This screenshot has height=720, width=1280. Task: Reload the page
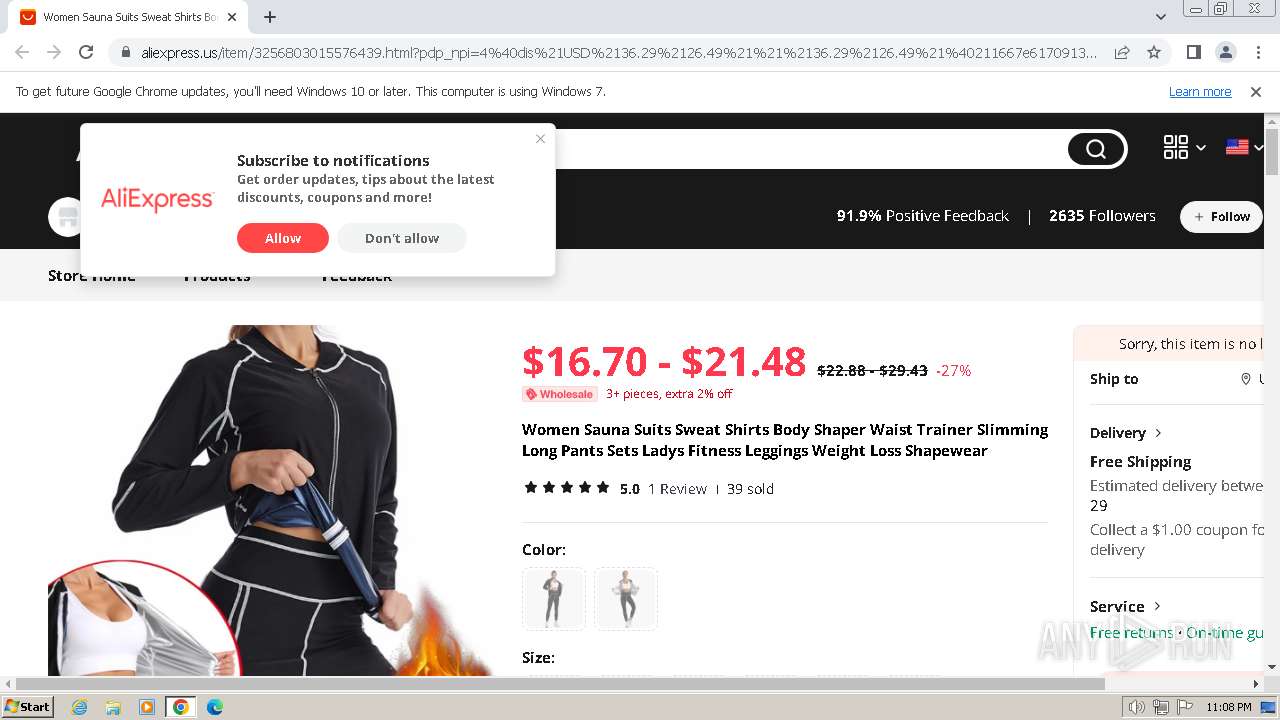86,52
